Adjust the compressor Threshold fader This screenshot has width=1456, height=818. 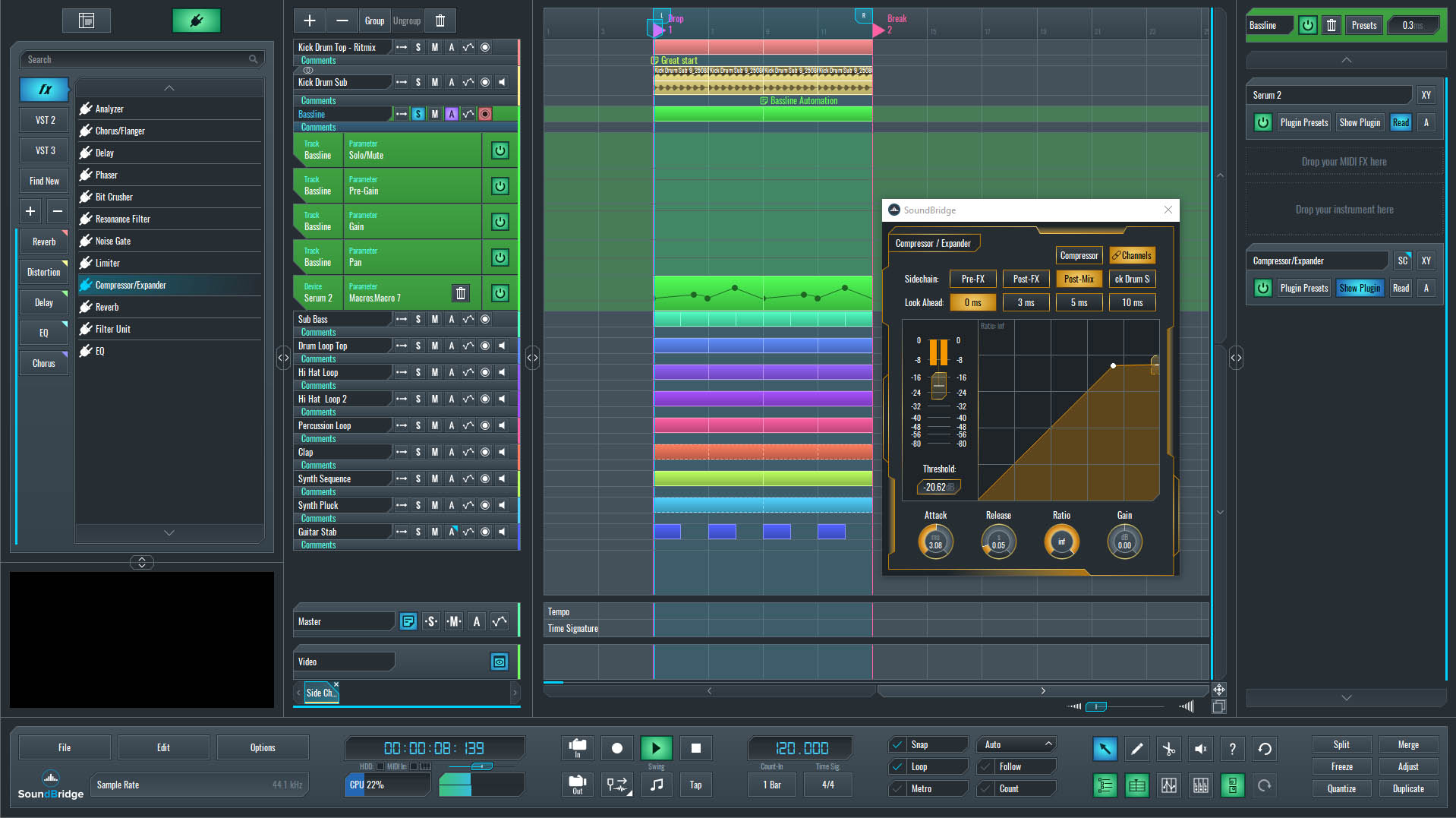[x=939, y=385]
